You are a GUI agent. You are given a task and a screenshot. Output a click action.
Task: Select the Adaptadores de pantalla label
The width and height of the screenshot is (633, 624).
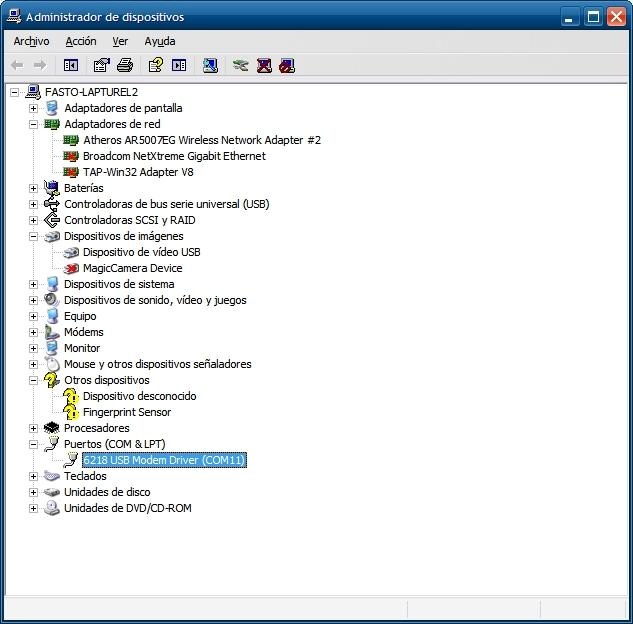coord(123,108)
